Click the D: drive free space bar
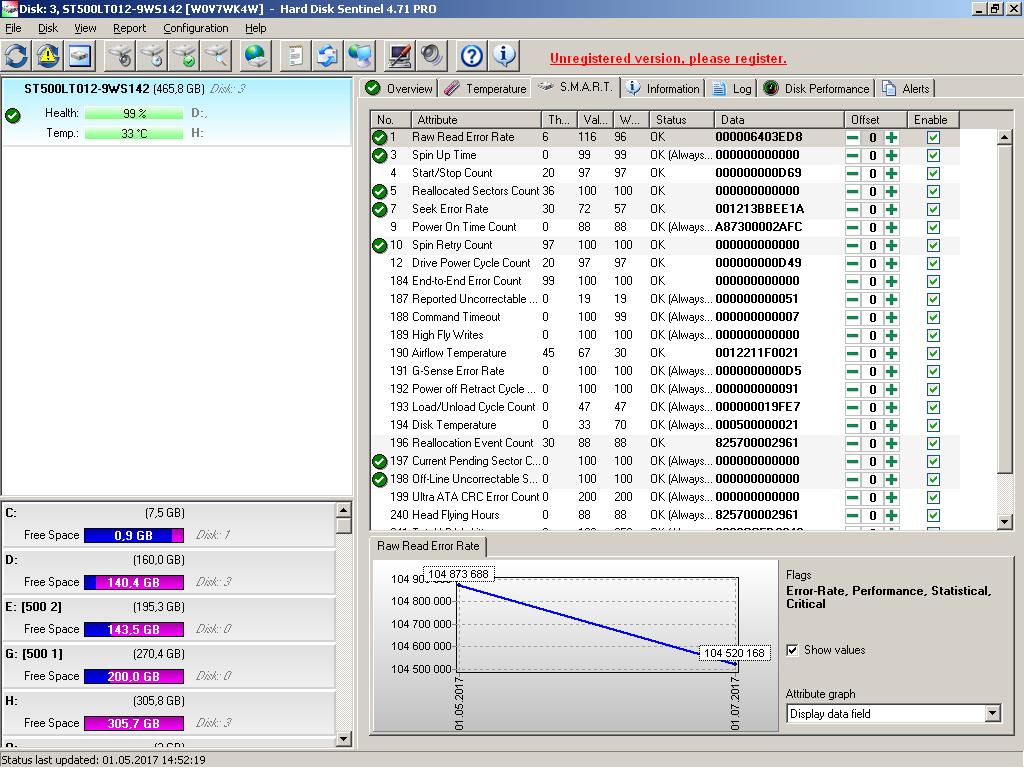Viewport: 1024px width, 768px height. coord(133,582)
